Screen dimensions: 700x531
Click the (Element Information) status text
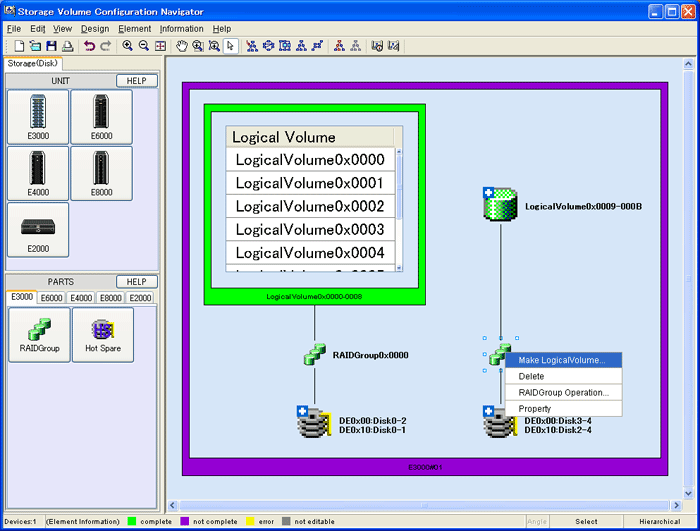pos(83,521)
